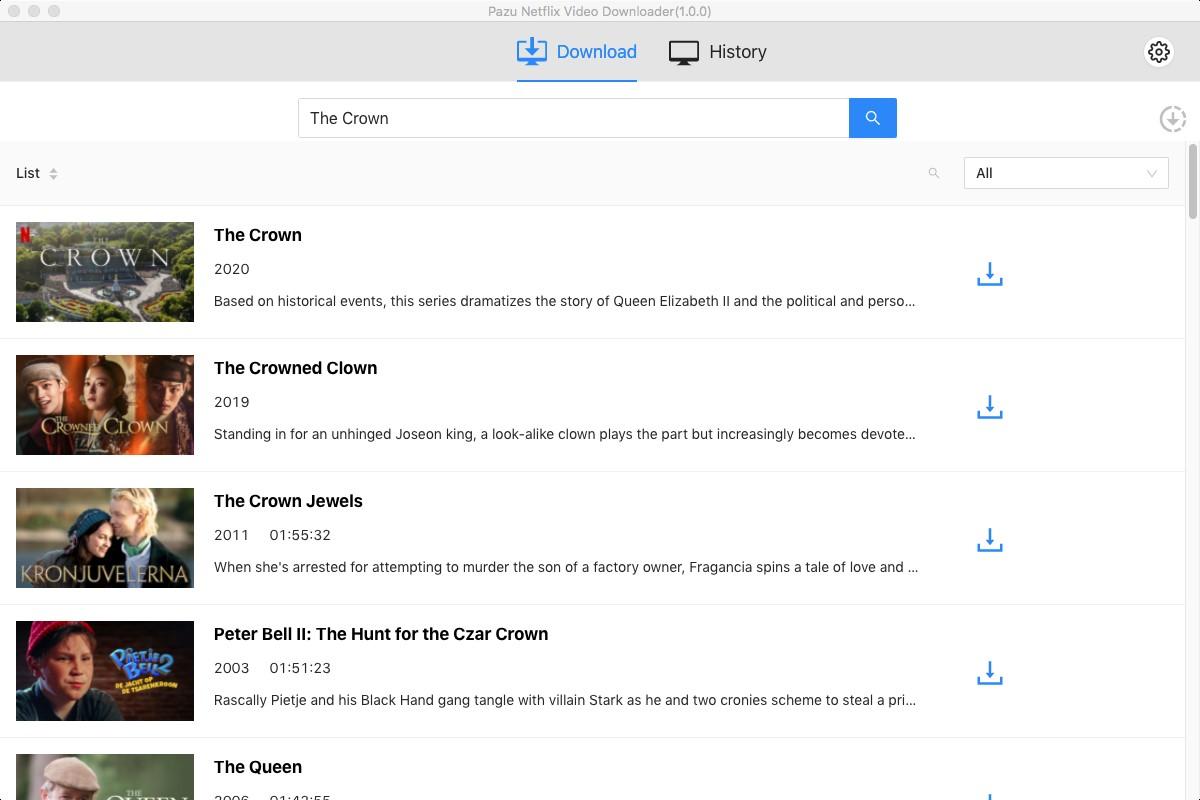Switch to the History tab
The width and height of the screenshot is (1200, 800).
coord(717,51)
